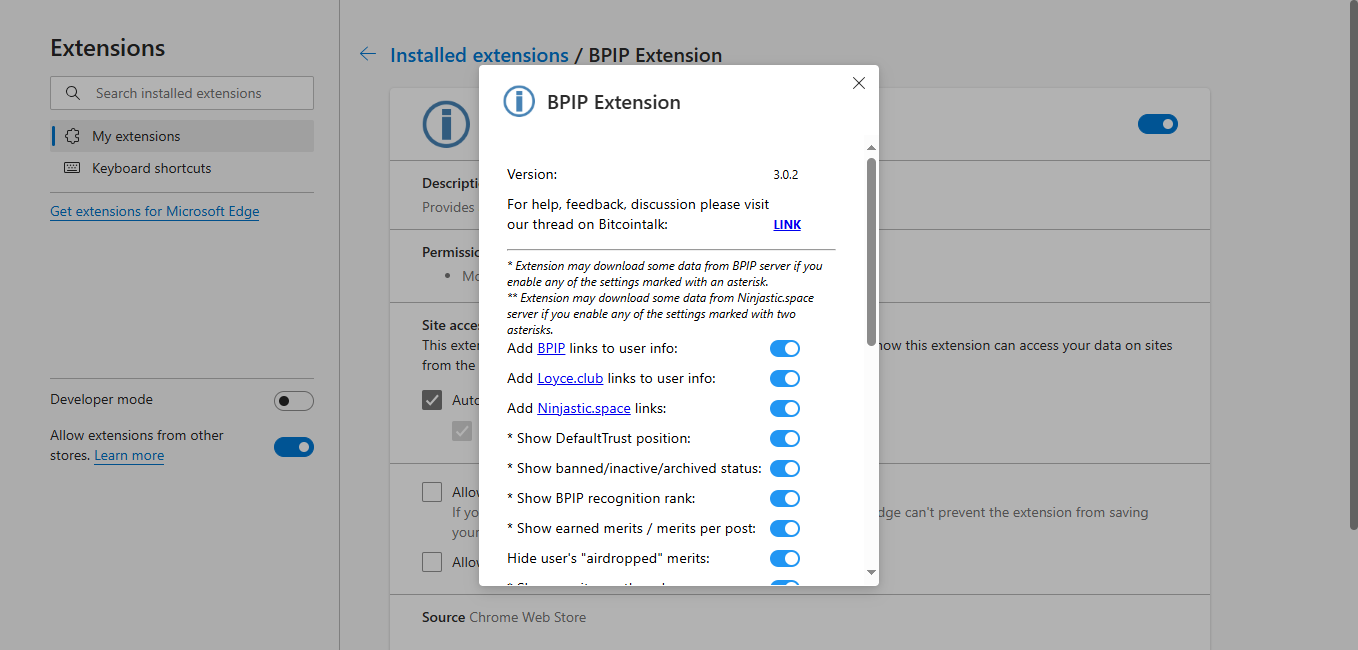Toggle Add BPIP links to user info

pyautogui.click(x=785, y=348)
